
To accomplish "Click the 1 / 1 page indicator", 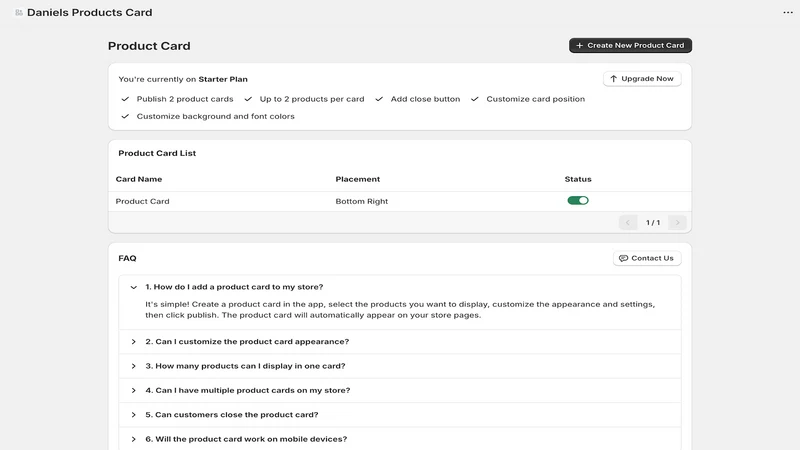I will [x=653, y=222].
